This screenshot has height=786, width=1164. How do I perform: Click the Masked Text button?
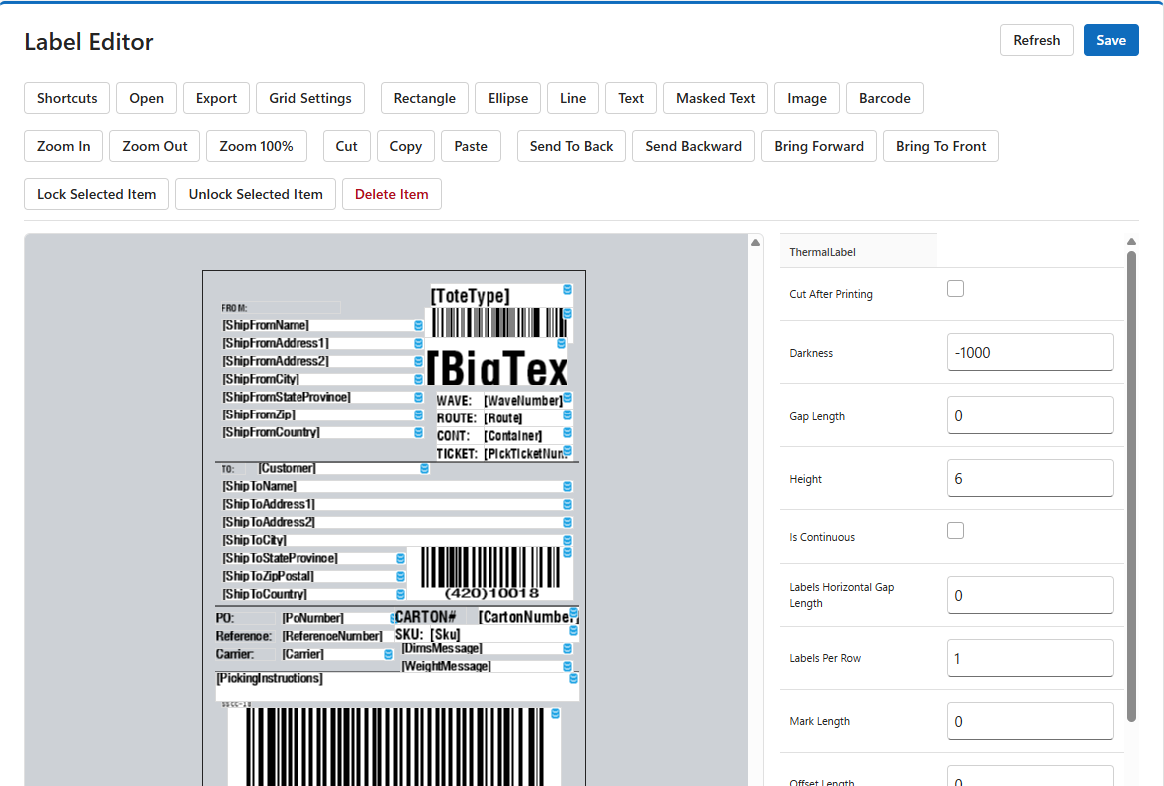(x=716, y=98)
